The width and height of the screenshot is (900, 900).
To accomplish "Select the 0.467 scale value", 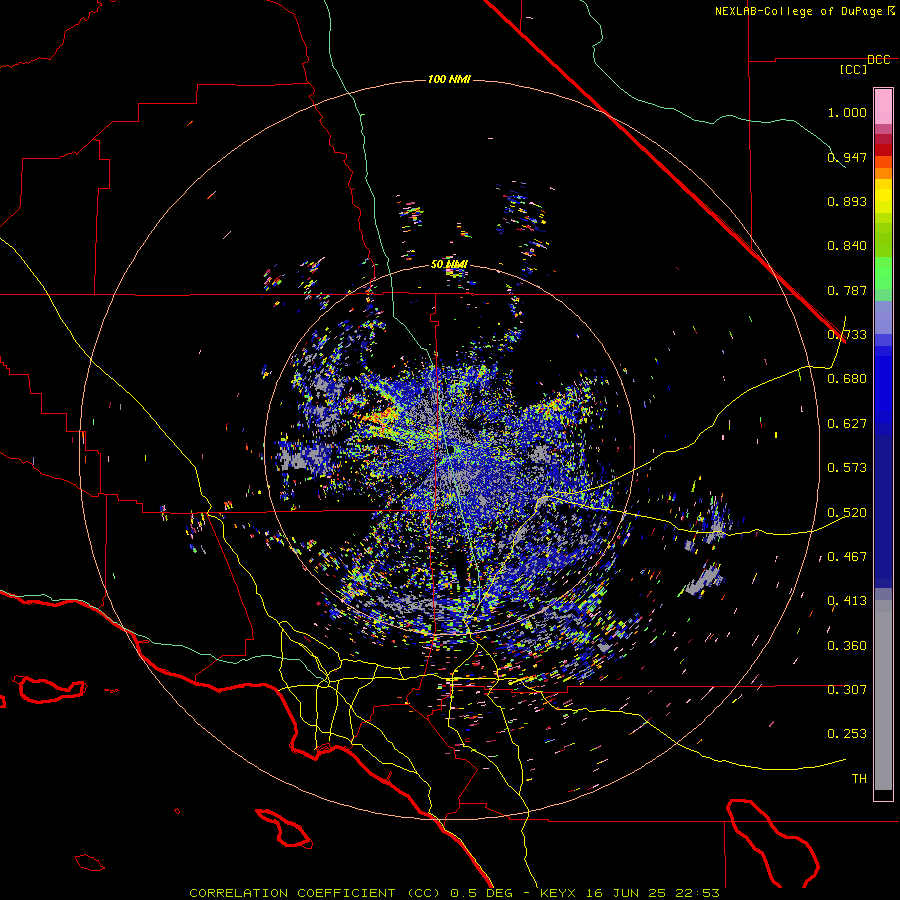I will [x=847, y=557].
